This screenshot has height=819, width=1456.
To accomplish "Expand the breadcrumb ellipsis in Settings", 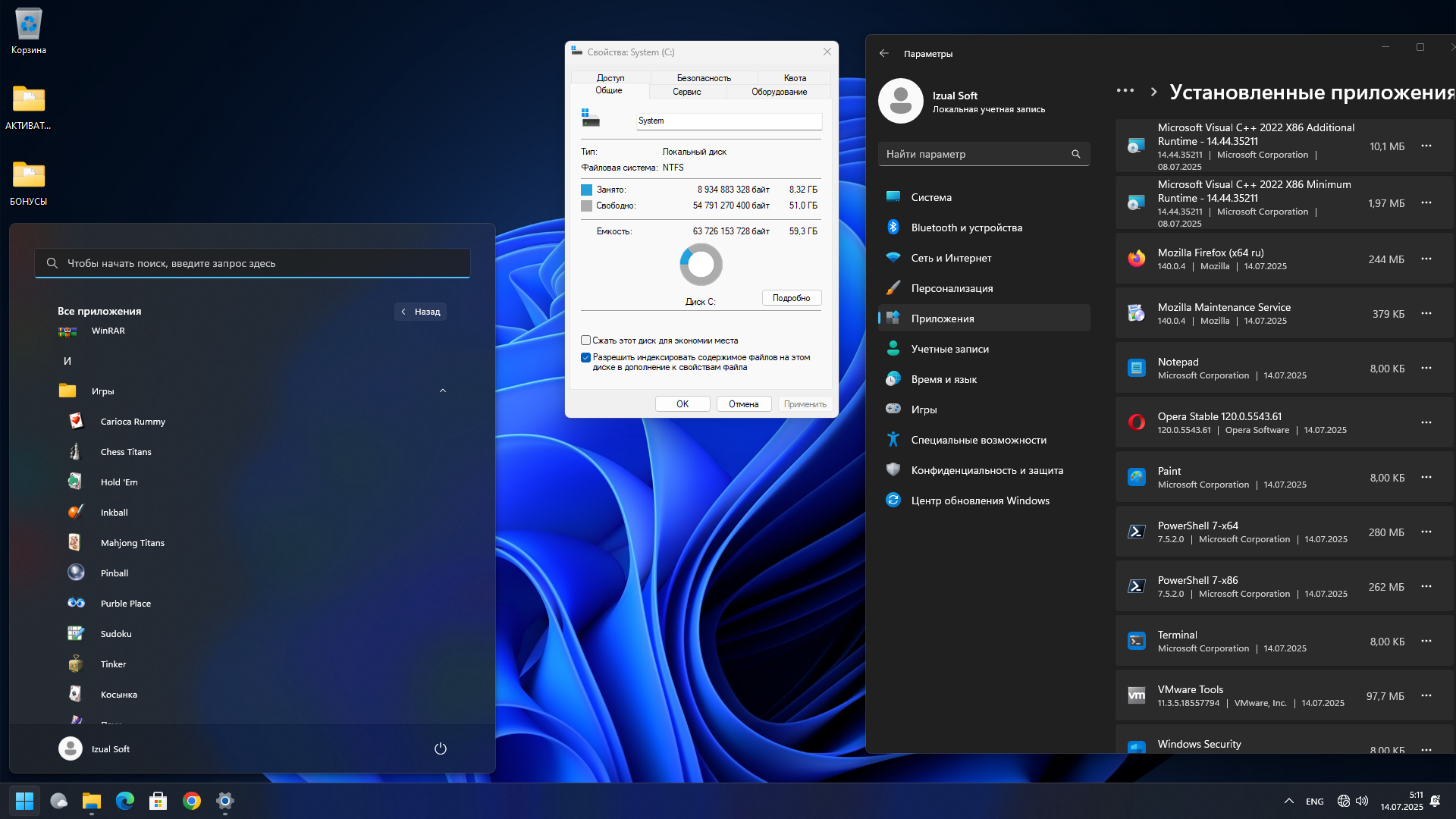I will (1125, 91).
